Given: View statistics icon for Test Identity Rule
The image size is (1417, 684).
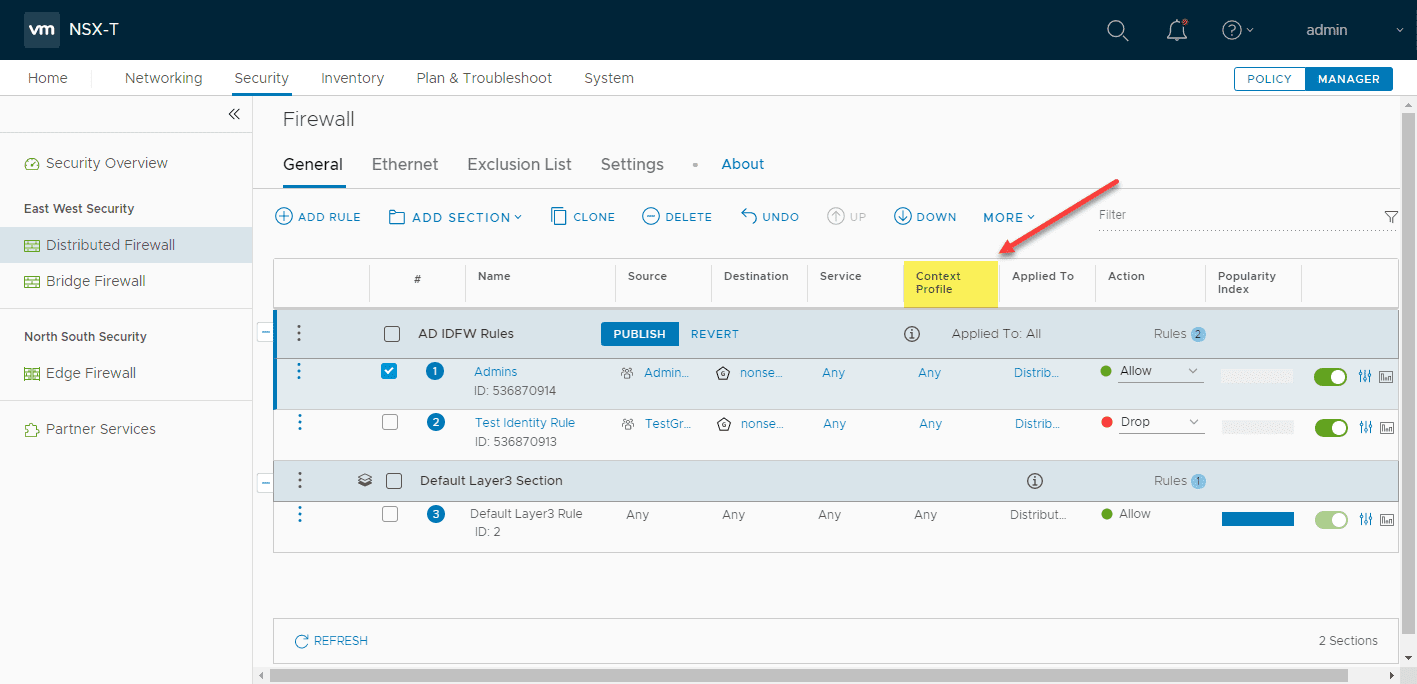Looking at the screenshot, I should (1387, 427).
